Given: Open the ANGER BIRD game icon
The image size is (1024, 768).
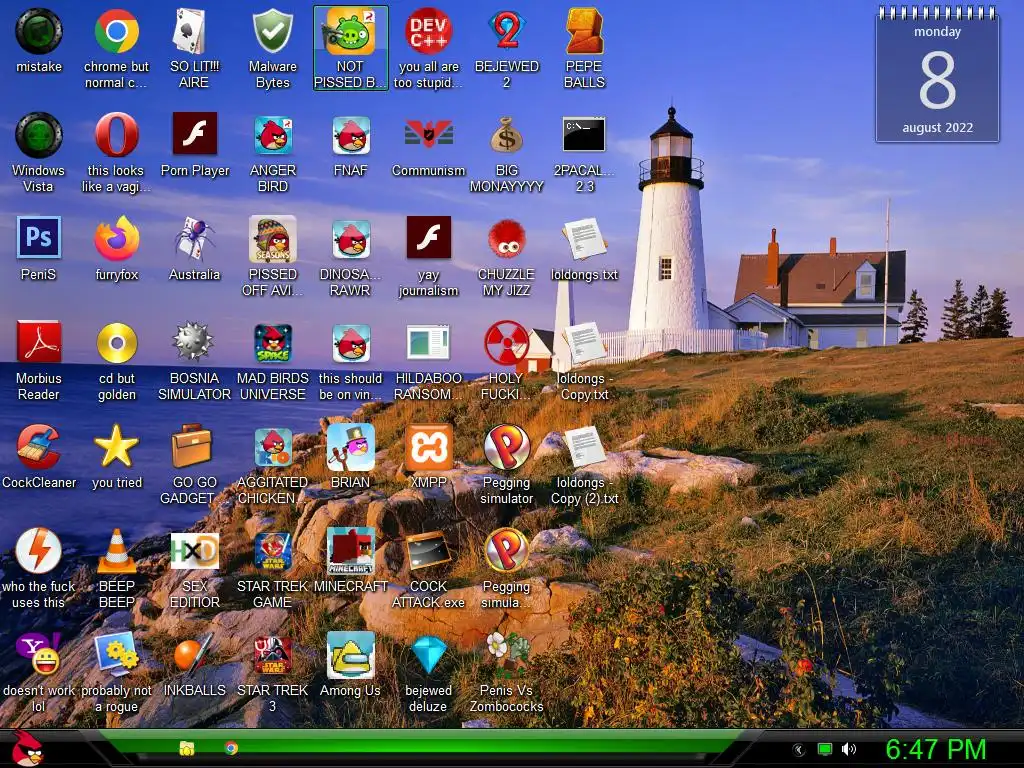Looking at the screenshot, I should (272, 135).
